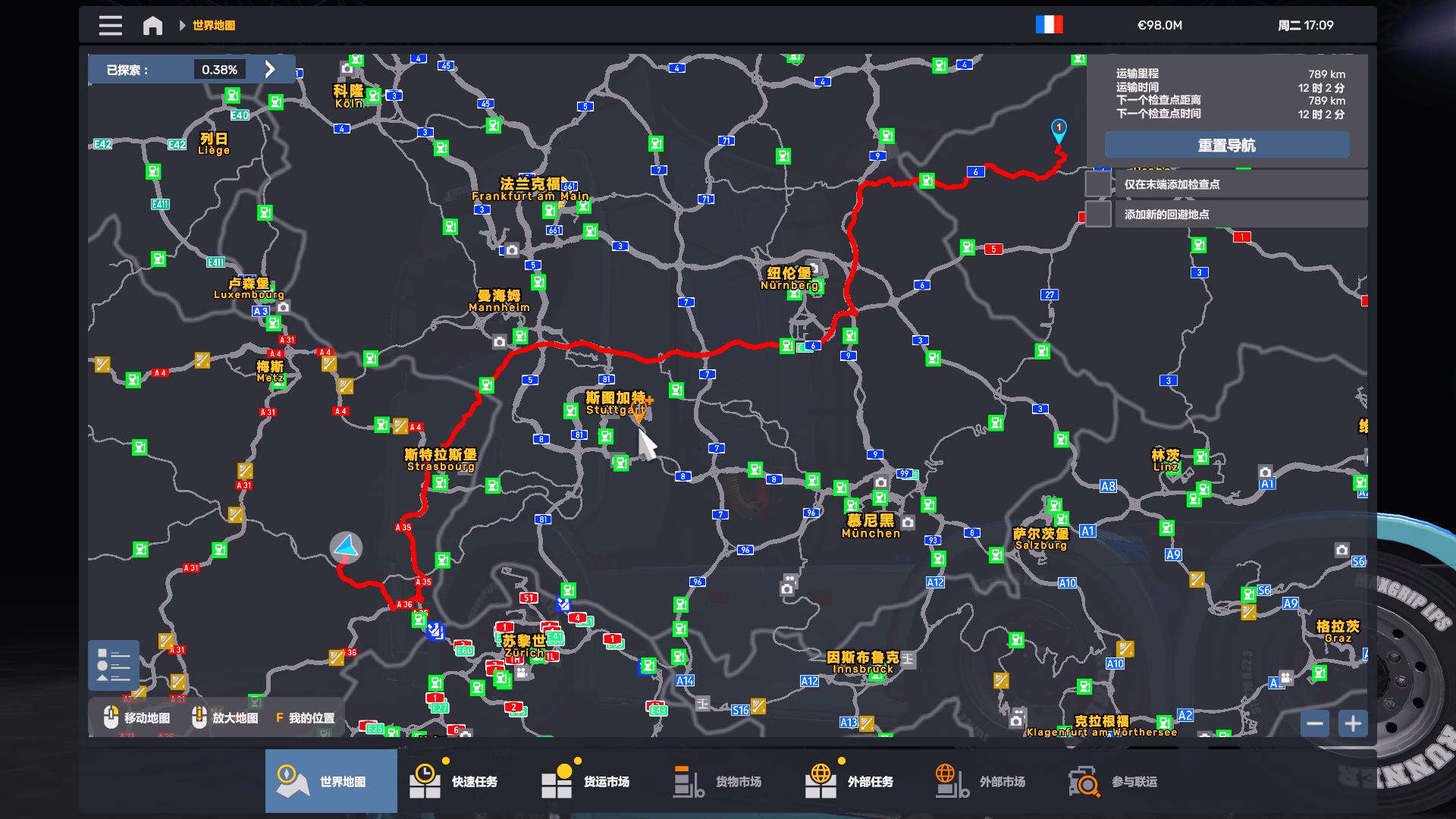
Task: Click the breadcrumb arrow before 世界地图
Action: (x=182, y=25)
